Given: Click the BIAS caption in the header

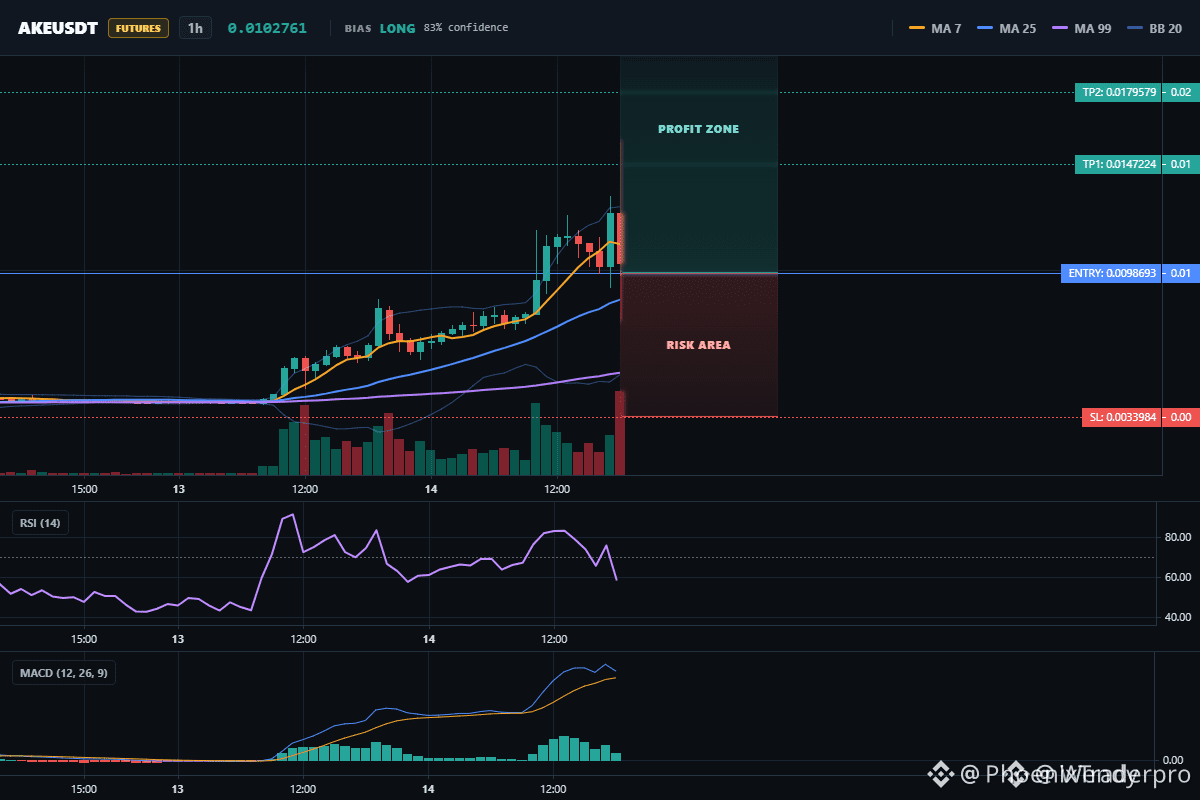Looking at the screenshot, I should click(x=357, y=28).
